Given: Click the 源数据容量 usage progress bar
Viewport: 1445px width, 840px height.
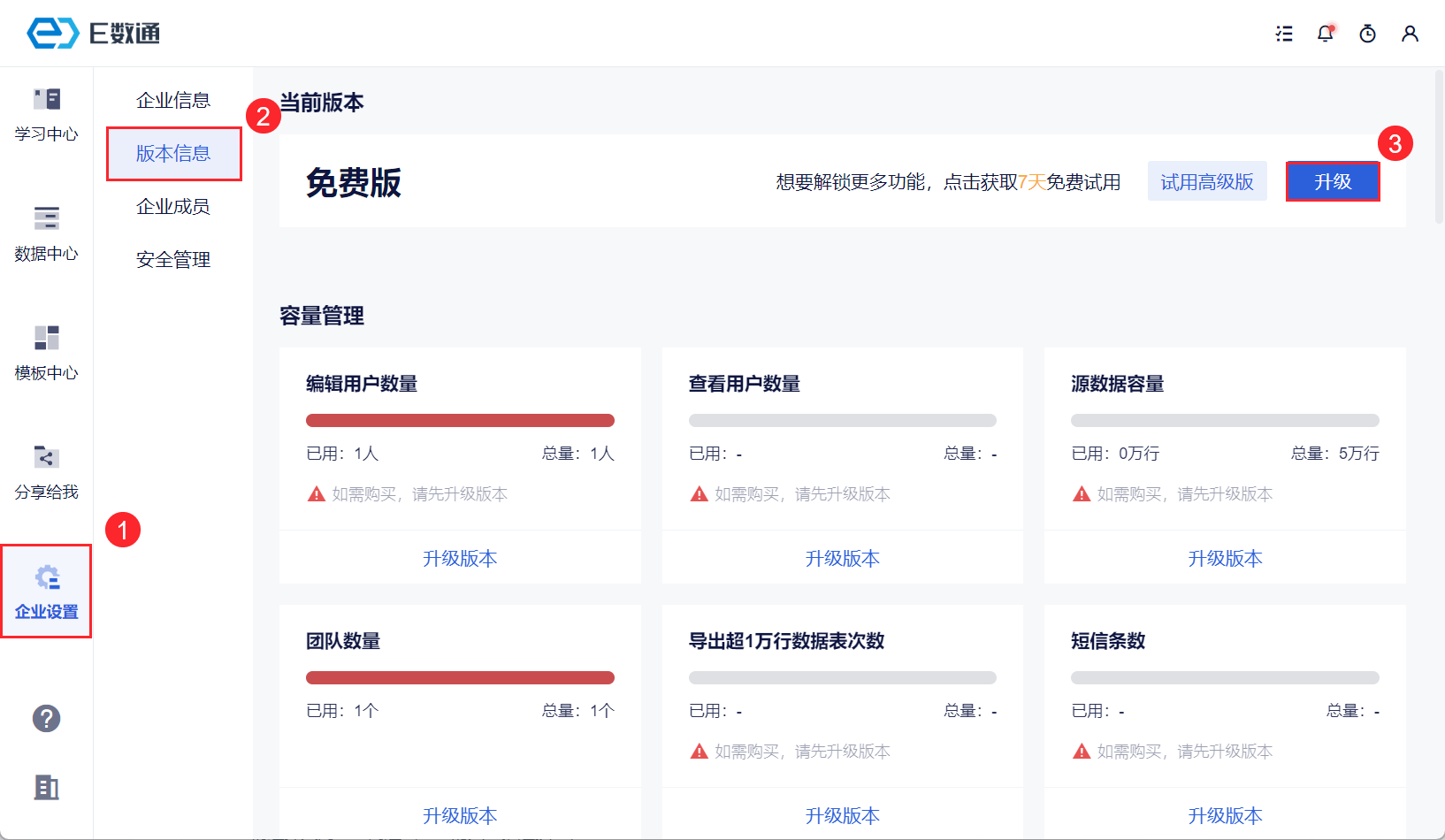Looking at the screenshot, I should [1225, 421].
